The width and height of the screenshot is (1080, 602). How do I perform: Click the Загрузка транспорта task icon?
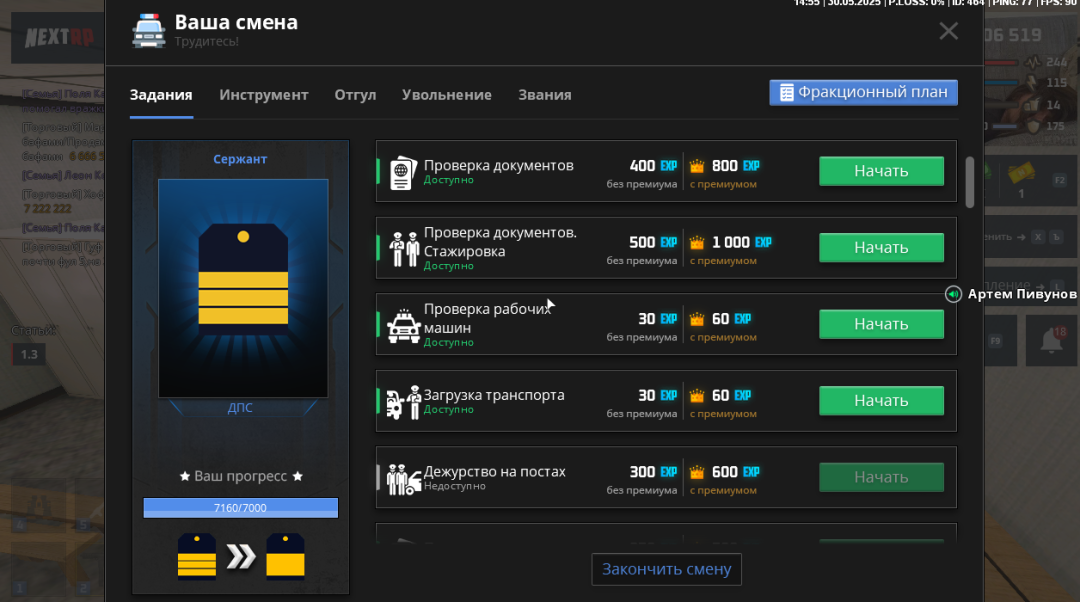pos(404,401)
